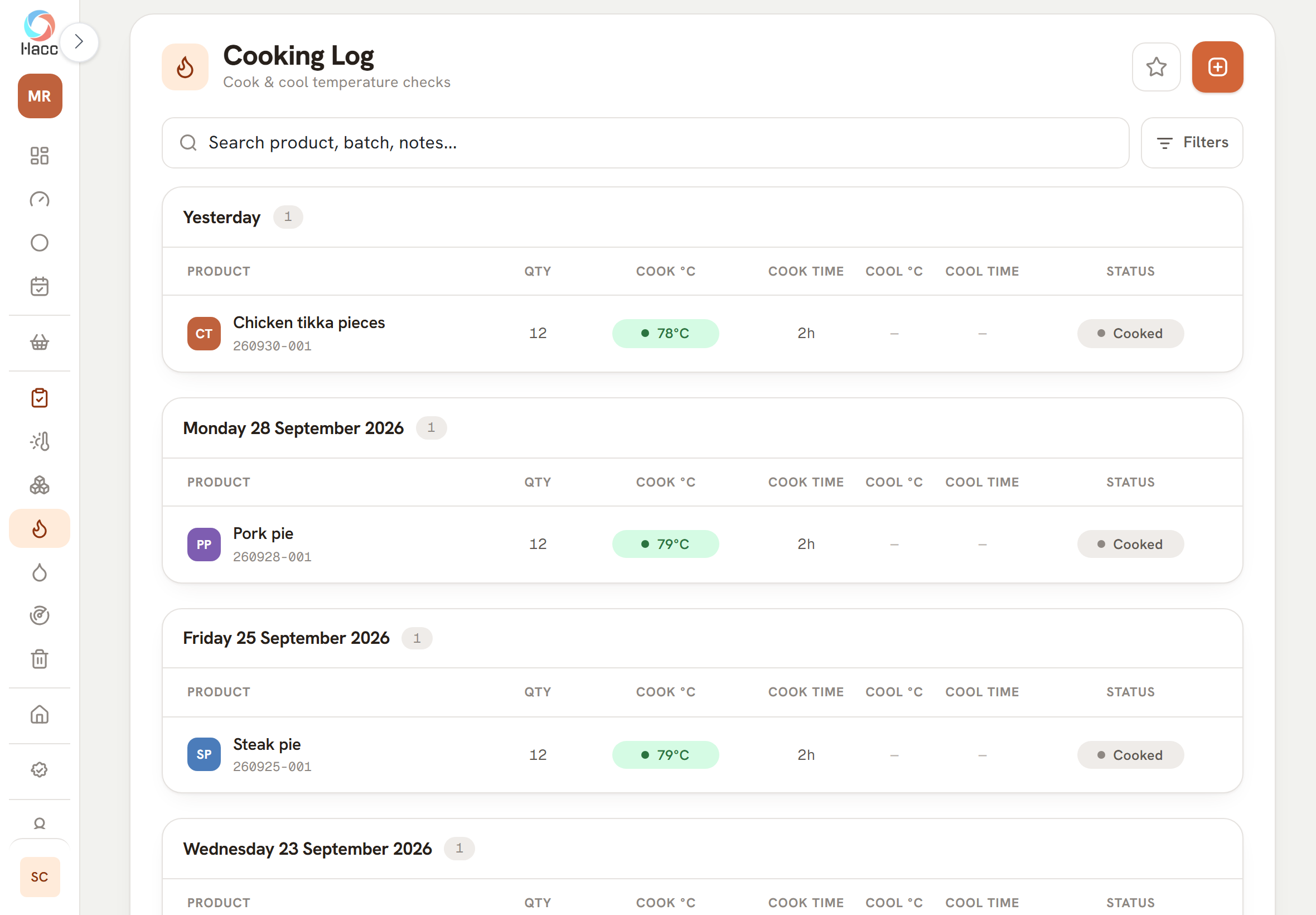Image resolution: width=1316 pixels, height=915 pixels.
Task: Open the Chicken tikka pieces record
Action: [703, 334]
